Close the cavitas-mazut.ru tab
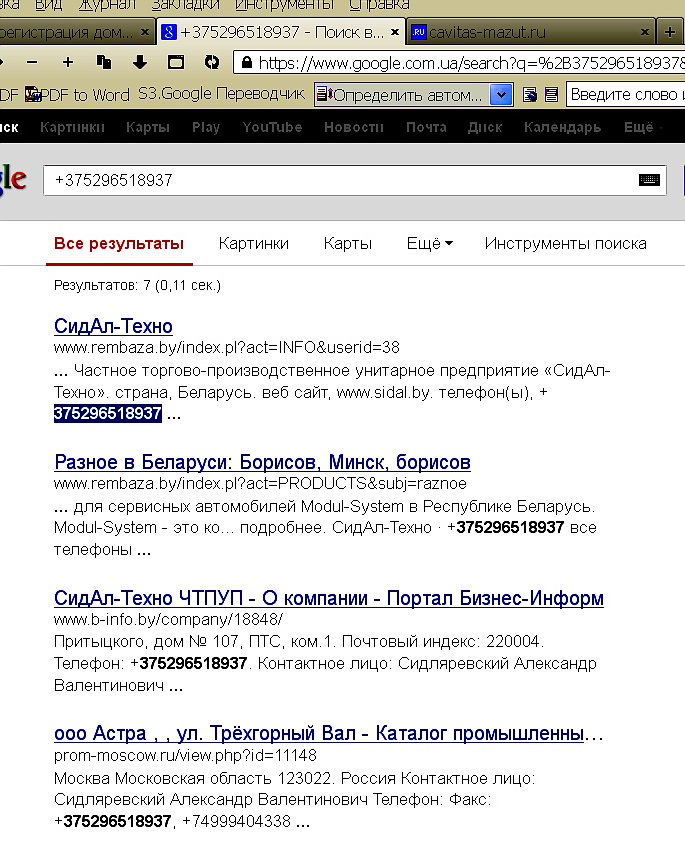Image resolution: width=685 pixels, height=854 pixels. pyautogui.click(x=645, y=32)
